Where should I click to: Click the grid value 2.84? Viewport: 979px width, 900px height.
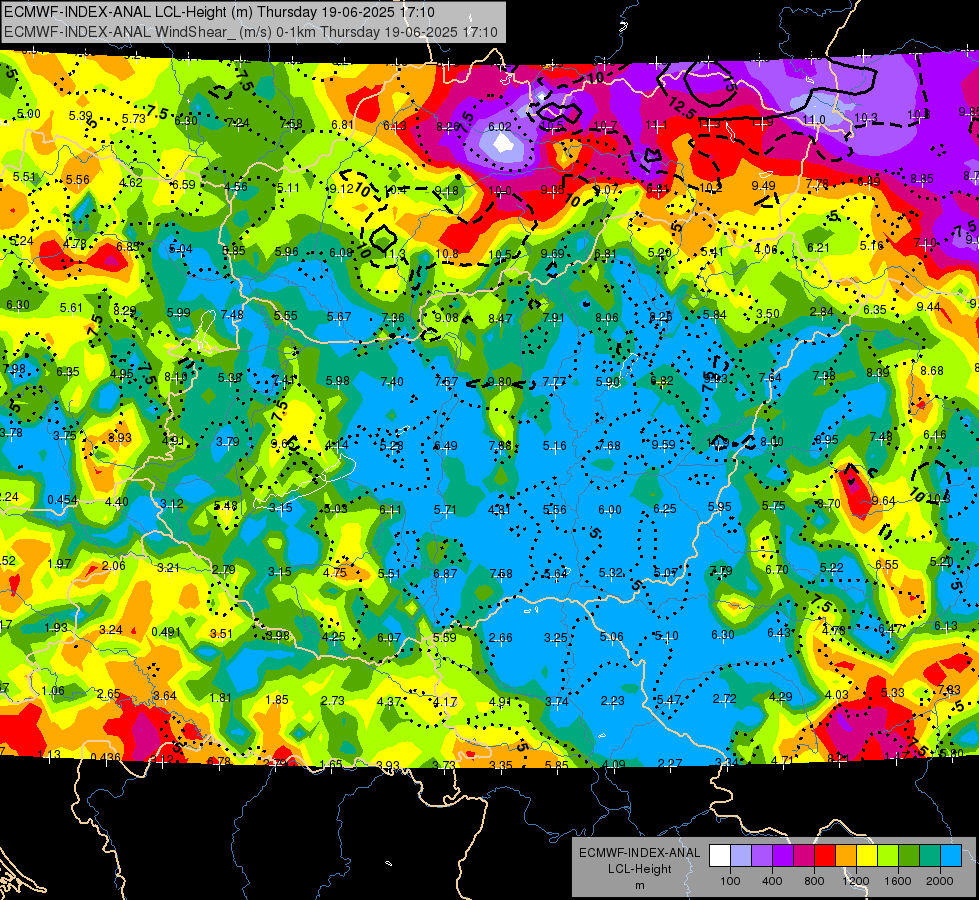click(822, 312)
